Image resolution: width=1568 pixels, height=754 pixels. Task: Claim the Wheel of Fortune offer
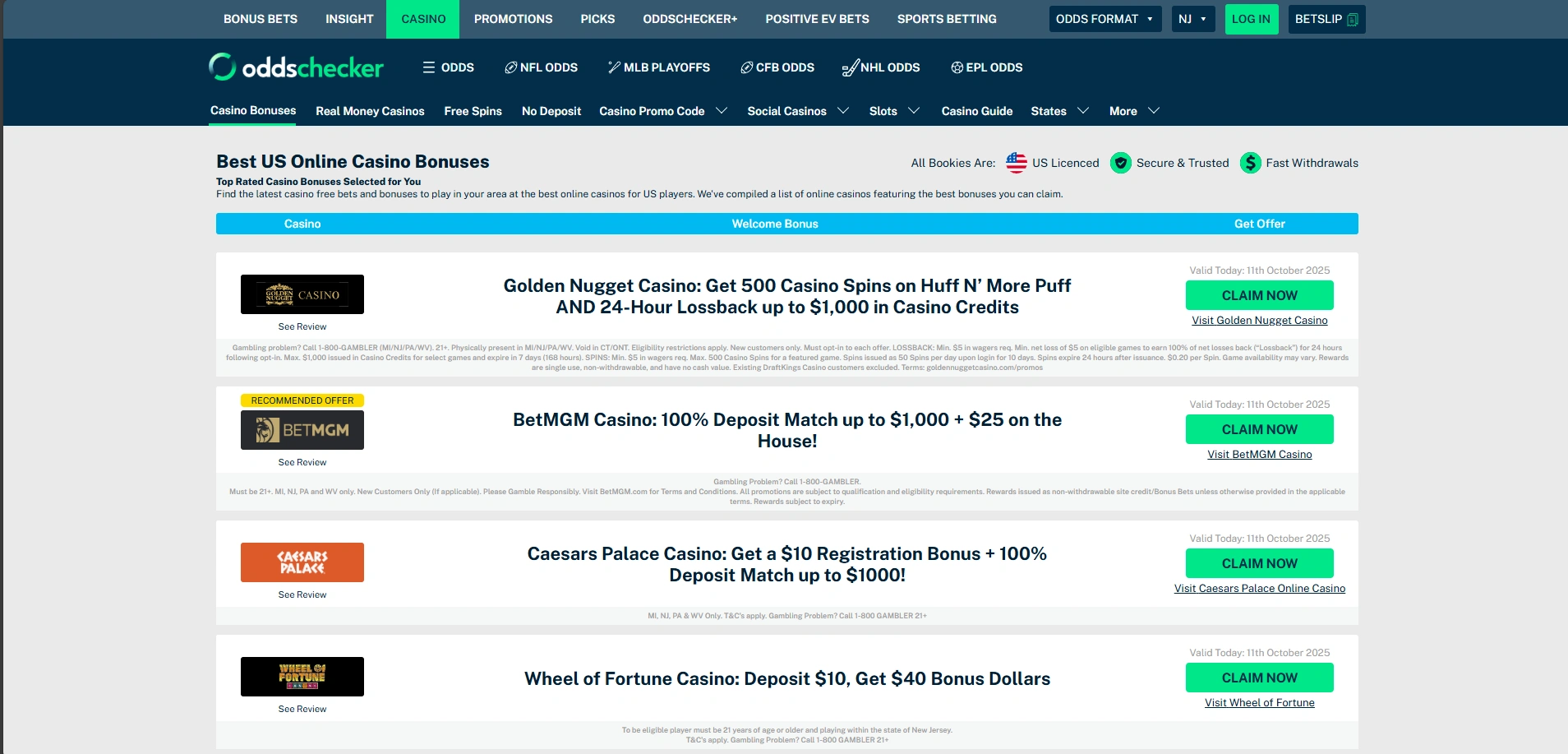pyautogui.click(x=1259, y=678)
